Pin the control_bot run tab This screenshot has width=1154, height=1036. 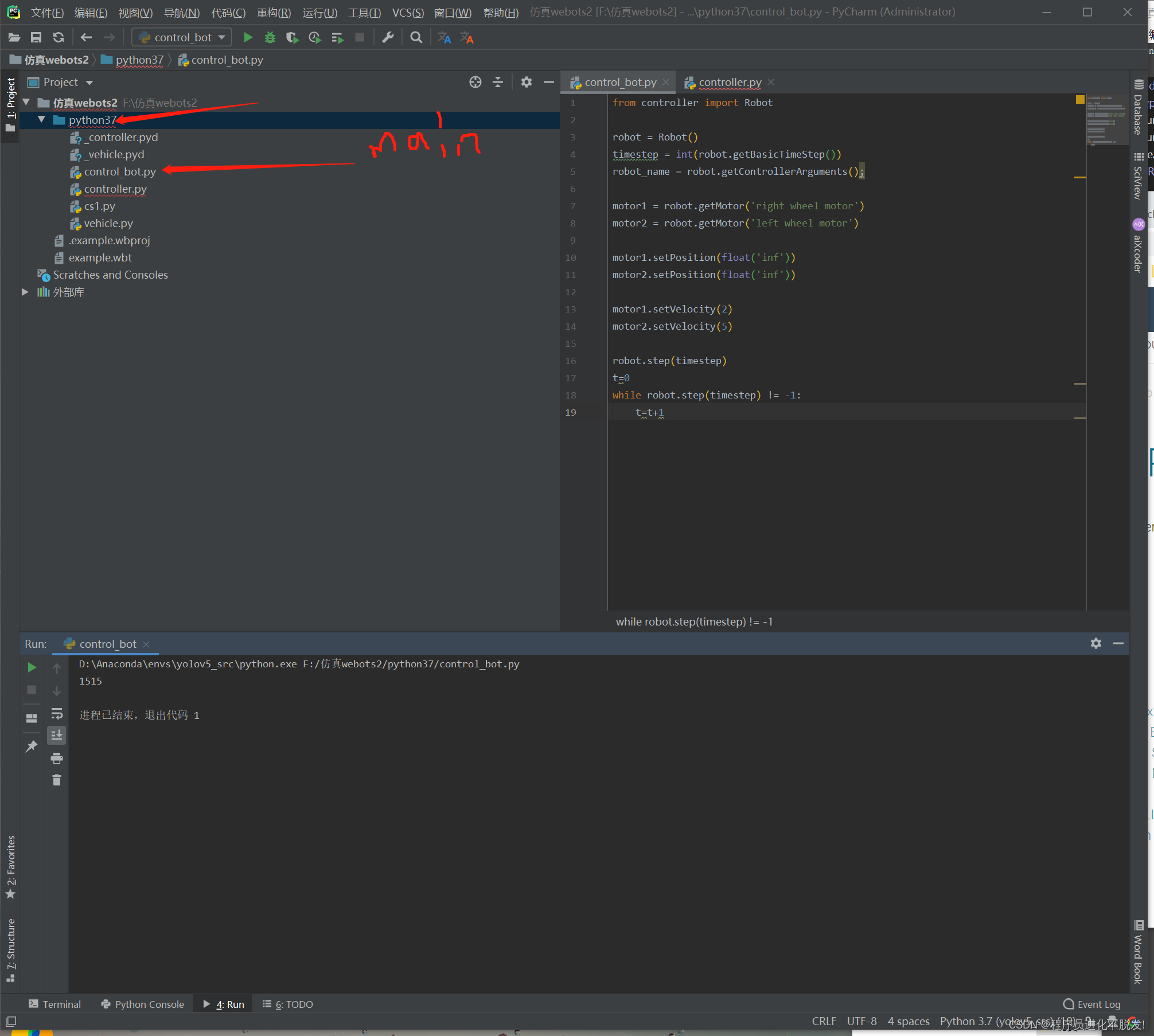pyautogui.click(x=32, y=746)
